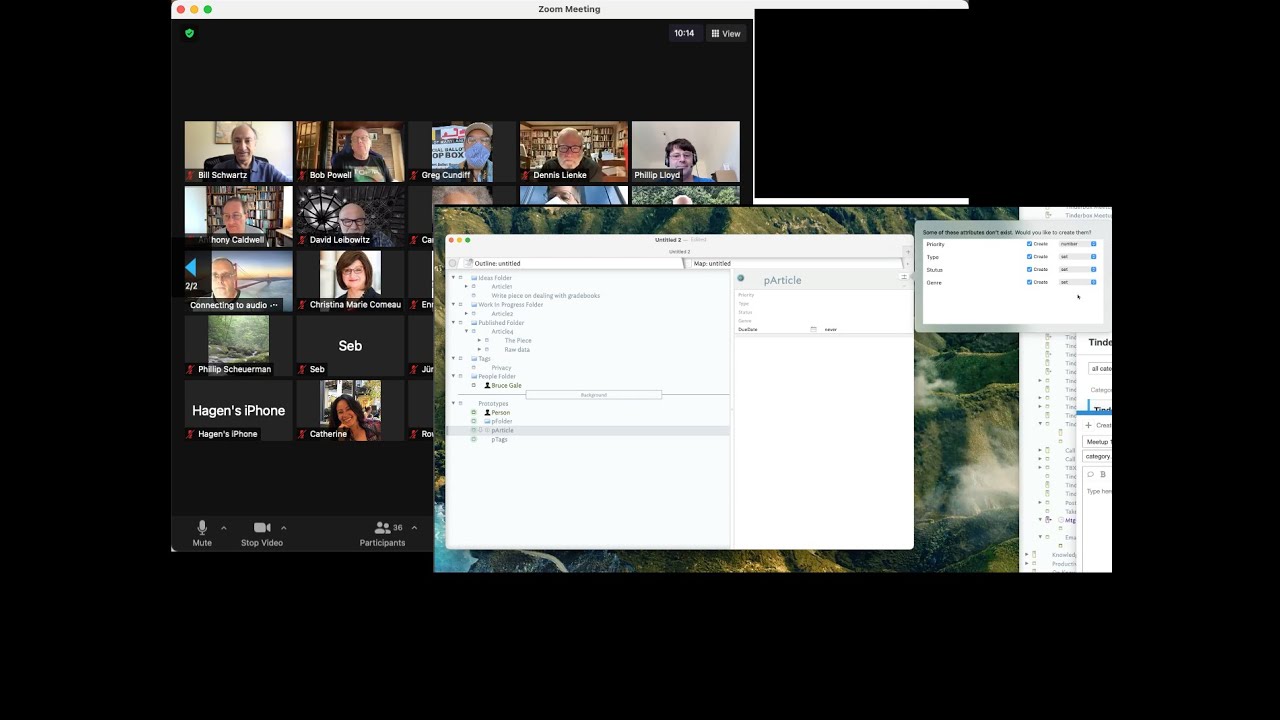Select the Privacy note in Tags
Viewport: 1280px width, 720px height.
click(x=501, y=368)
